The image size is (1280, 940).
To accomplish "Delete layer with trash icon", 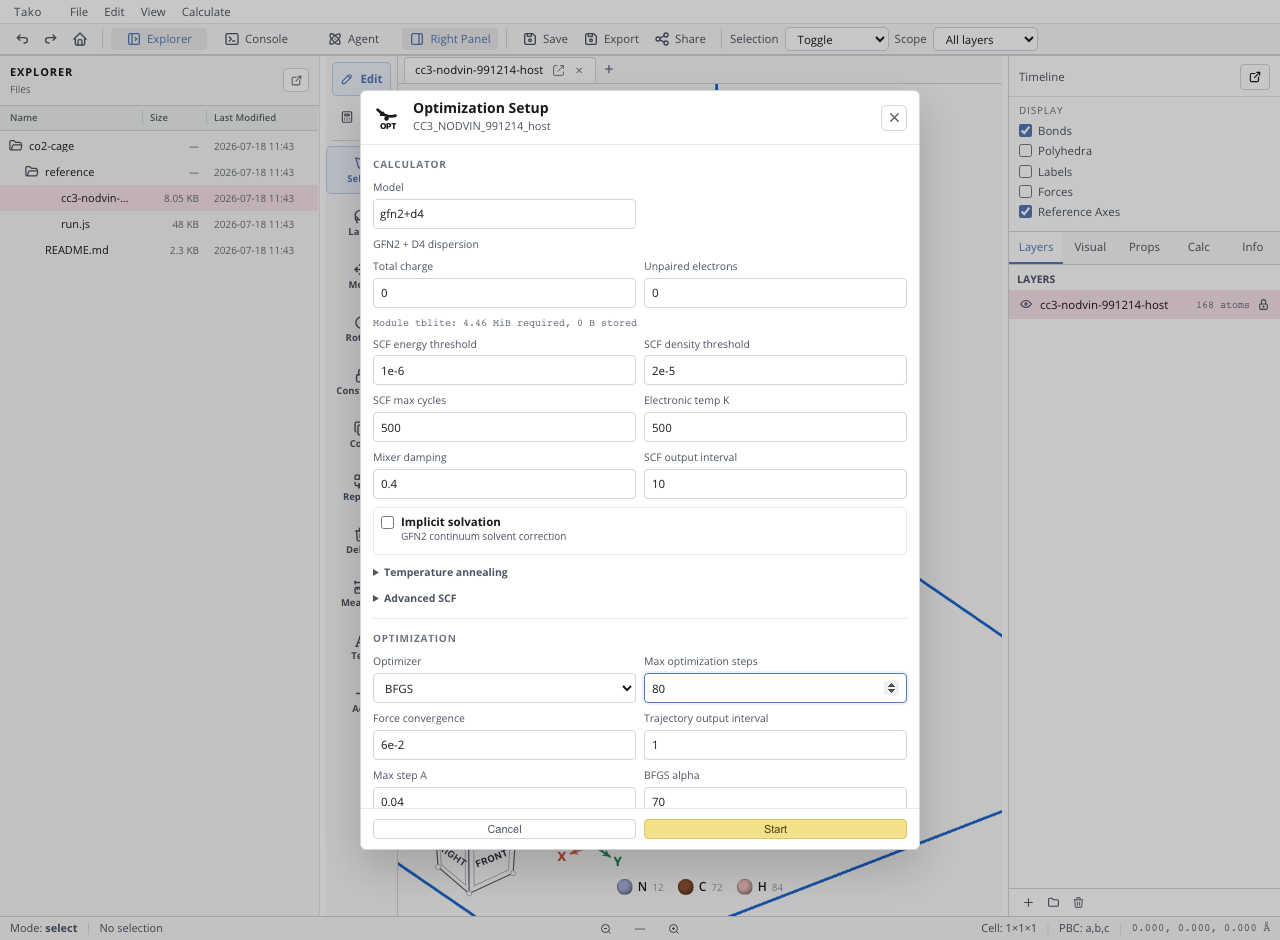I will point(1078,902).
